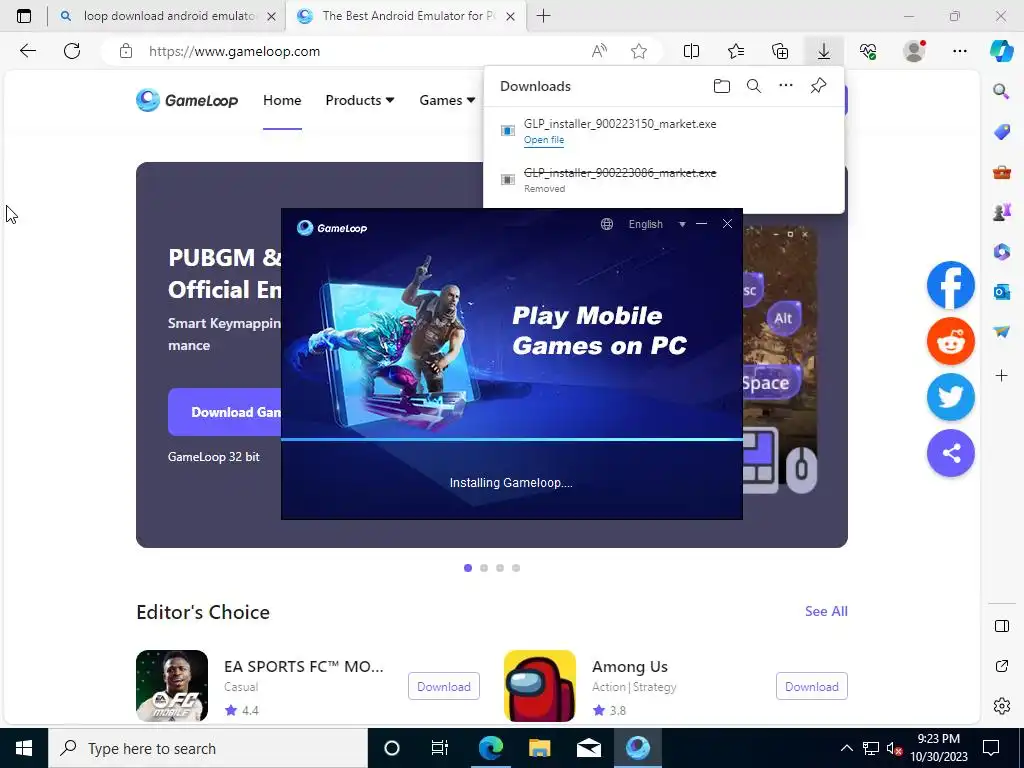
Task: Open the Outlook sidebar icon
Action: (1001, 291)
